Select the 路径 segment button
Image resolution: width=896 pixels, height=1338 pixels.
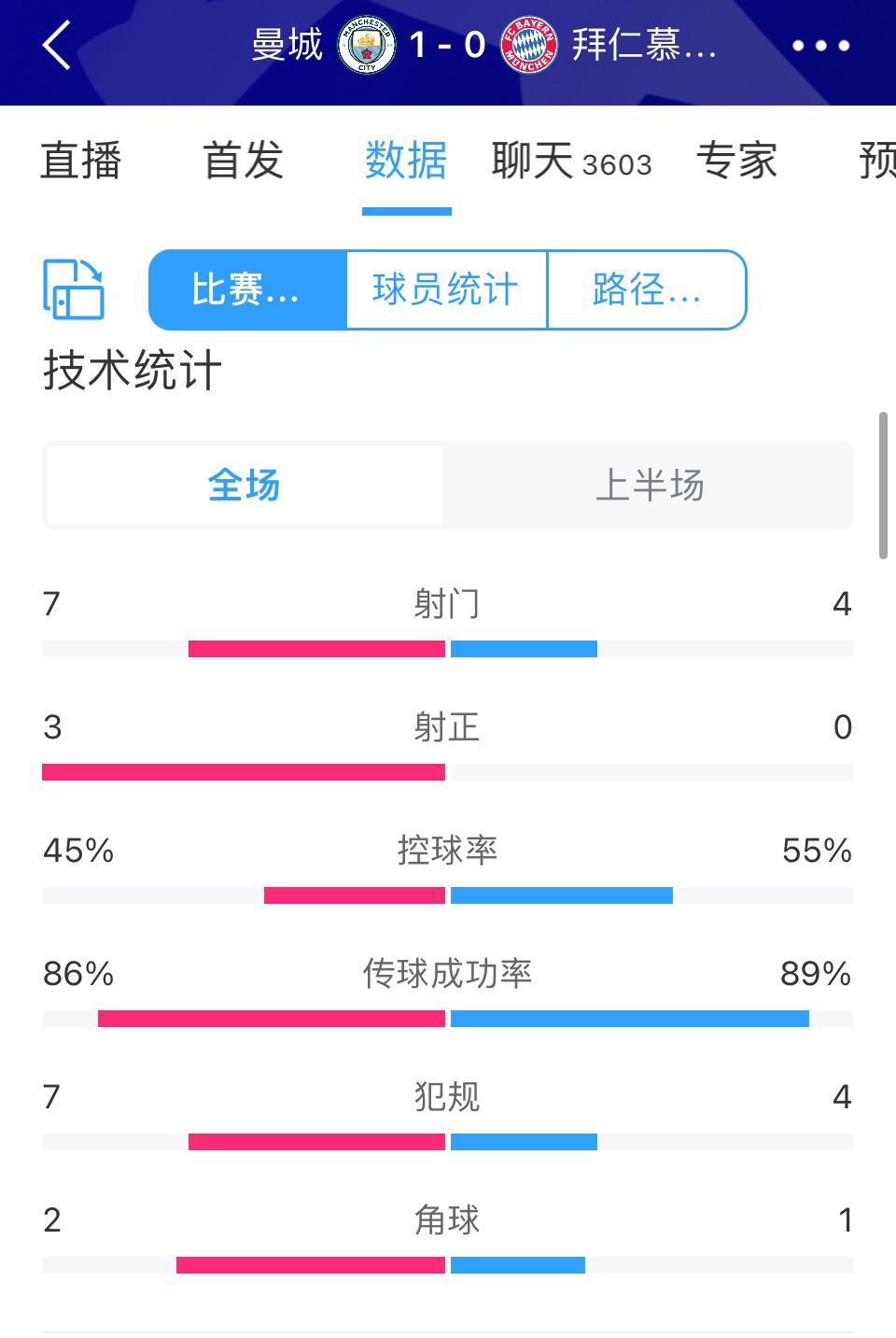coord(647,289)
